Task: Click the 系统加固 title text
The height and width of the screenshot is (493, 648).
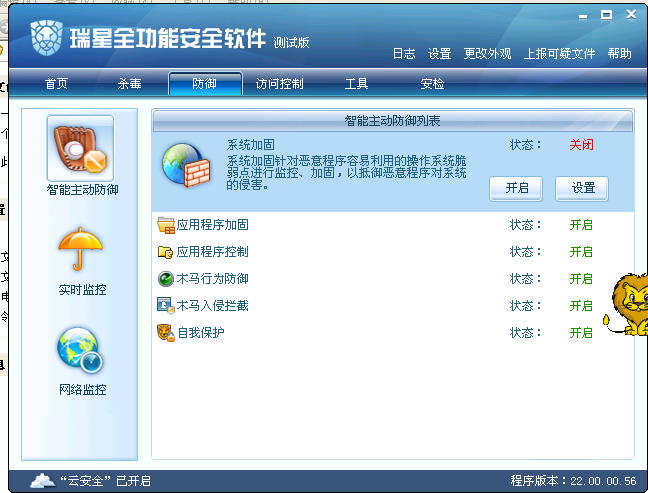Action: click(x=250, y=145)
